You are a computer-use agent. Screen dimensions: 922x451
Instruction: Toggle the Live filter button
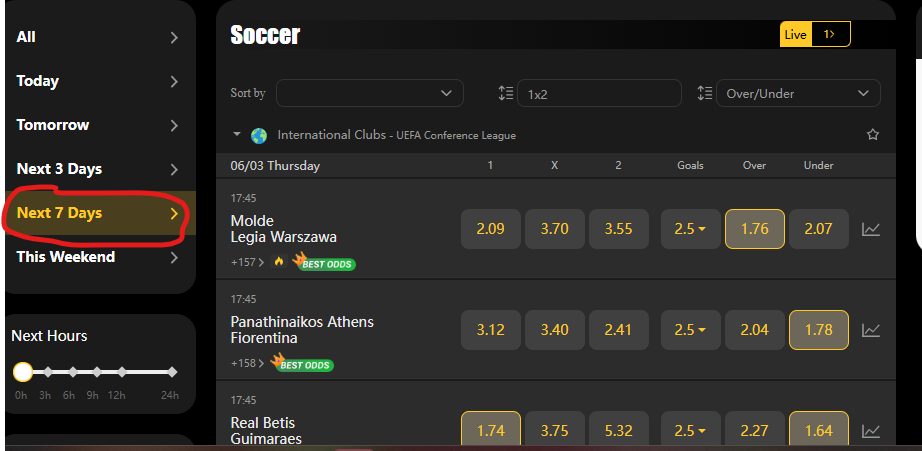tap(796, 34)
